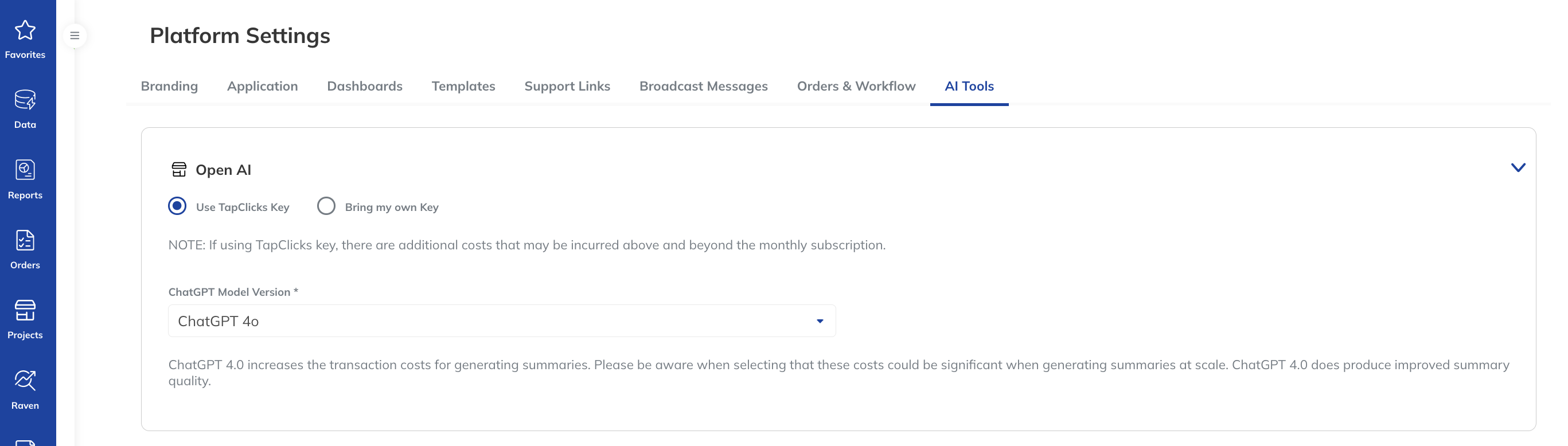Open Orders sidebar icon

[25, 240]
